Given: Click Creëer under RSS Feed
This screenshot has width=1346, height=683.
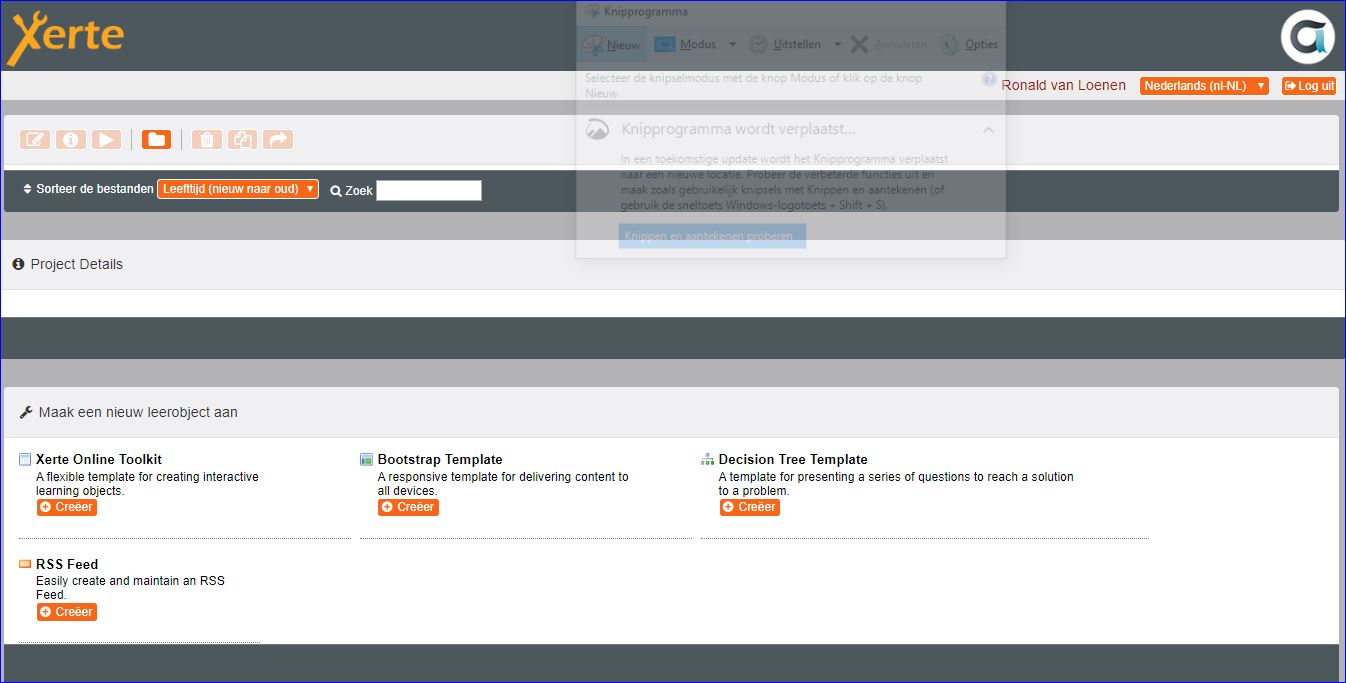Looking at the screenshot, I should coord(67,612).
